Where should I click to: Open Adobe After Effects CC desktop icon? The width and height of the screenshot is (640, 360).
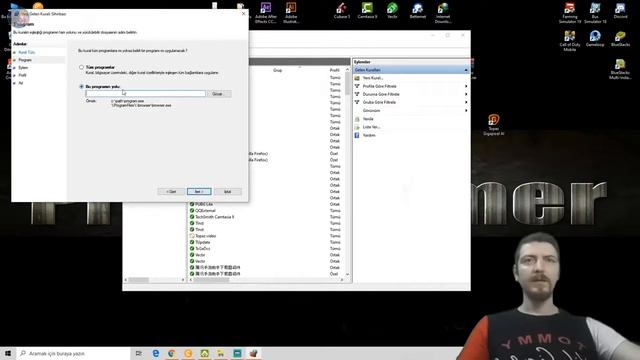point(266,12)
